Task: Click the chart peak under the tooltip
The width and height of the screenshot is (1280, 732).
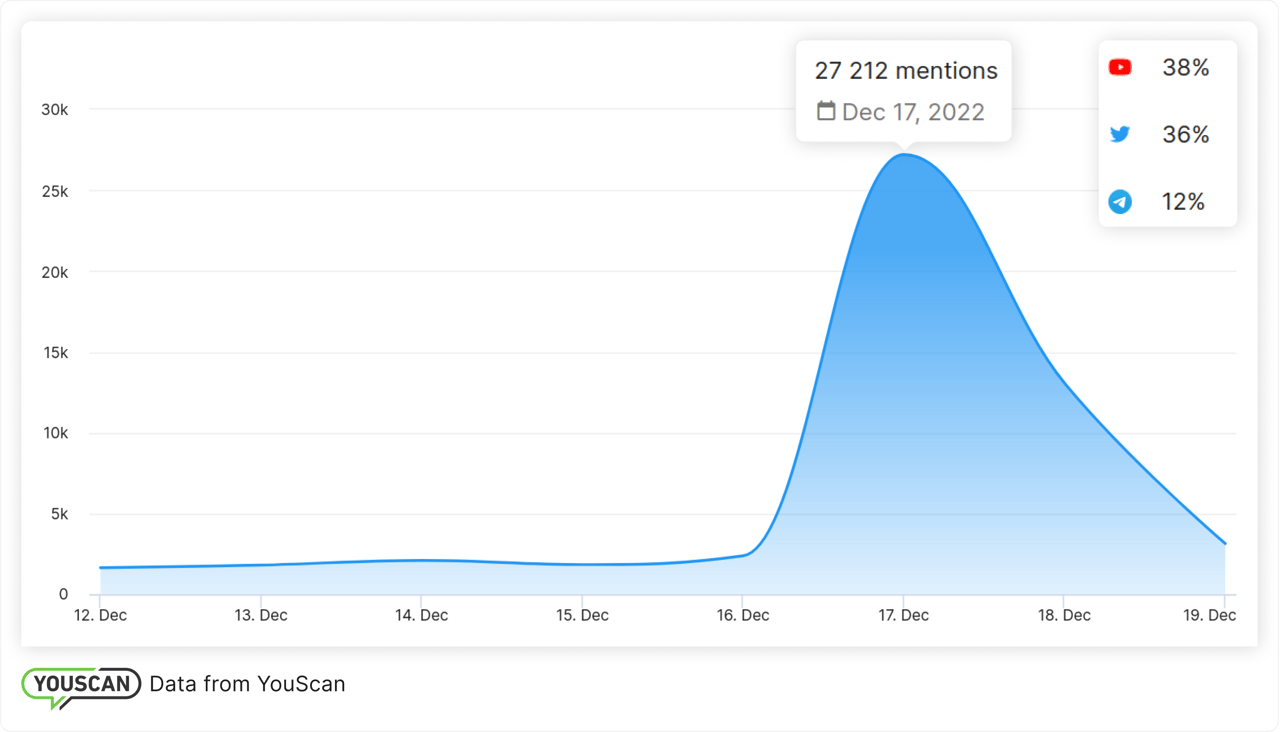Action: tap(904, 155)
